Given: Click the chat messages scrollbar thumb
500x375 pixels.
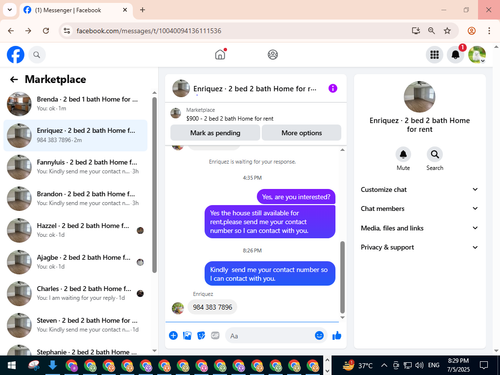Looking at the screenshot, I should point(342,277).
